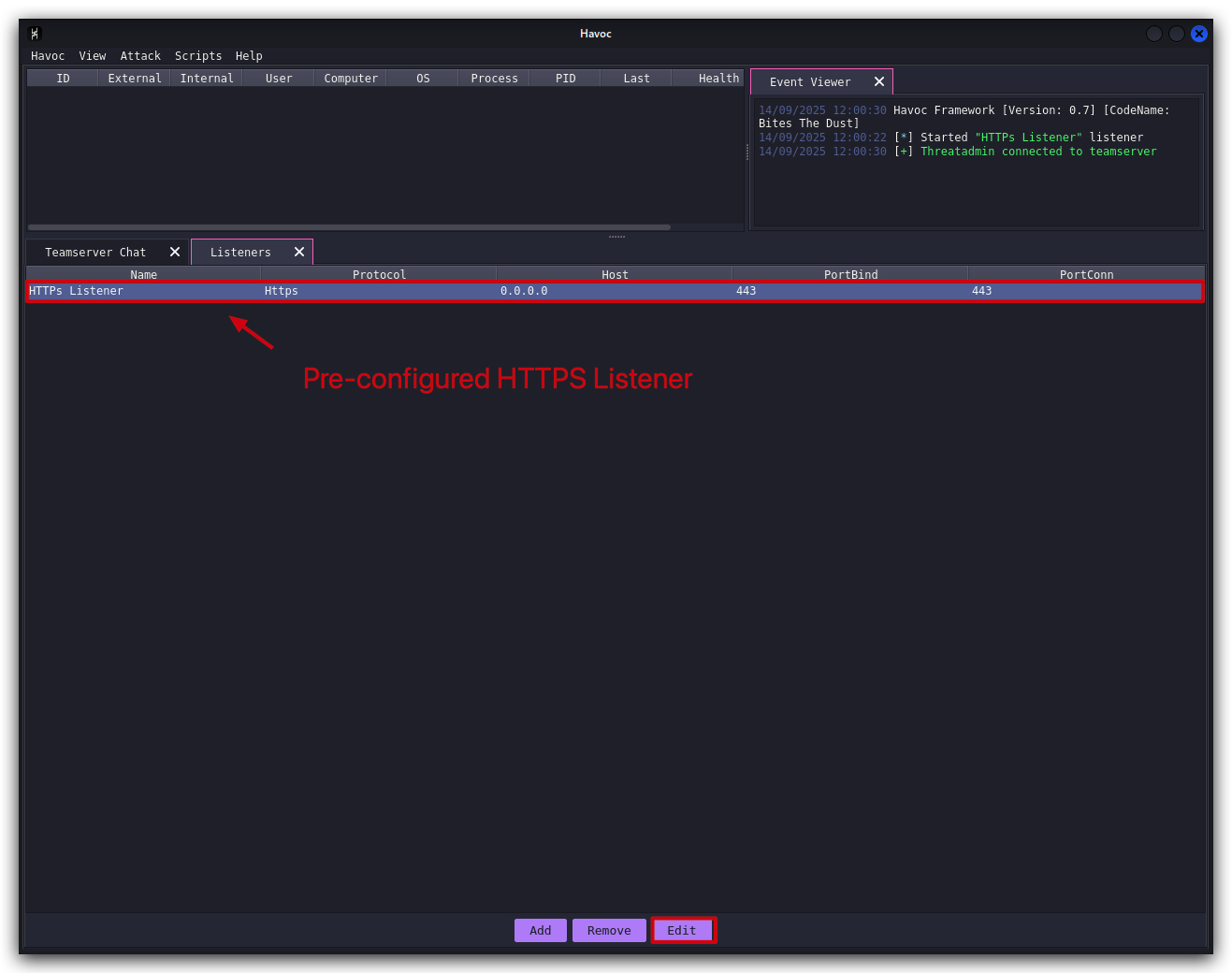Click the Havoc logo icon in title bar
The image size is (1232, 973).
[35, 34]
